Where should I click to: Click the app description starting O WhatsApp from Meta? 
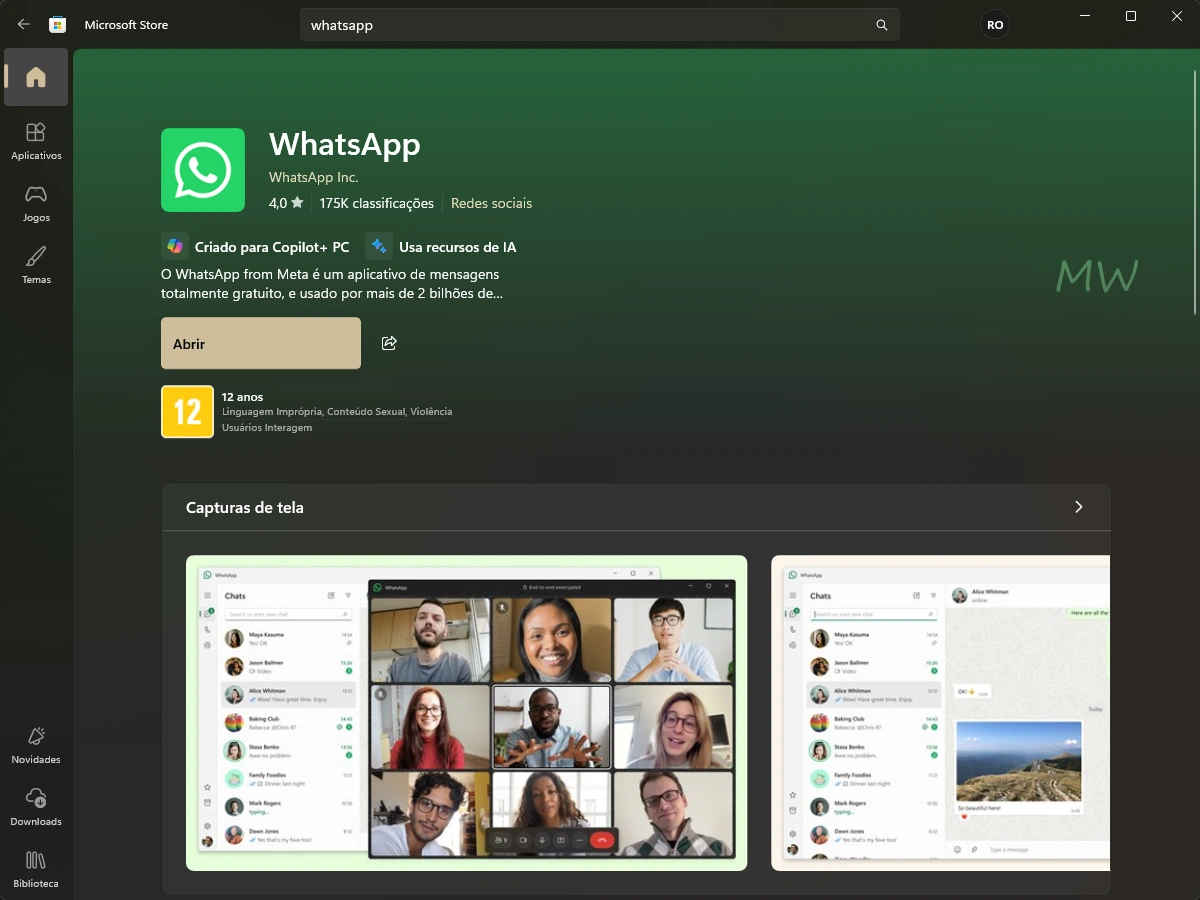(332, 284)
